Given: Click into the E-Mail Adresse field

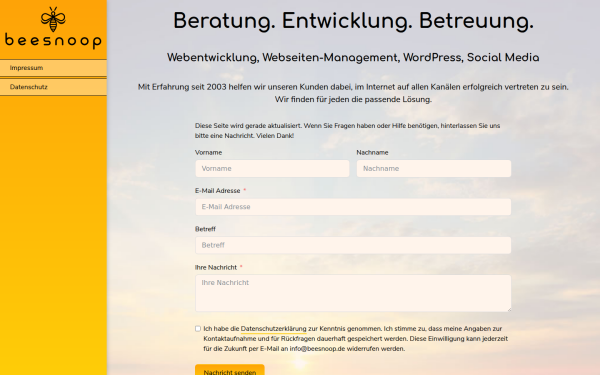Looking at the screenshot, I should coord(353,207).
